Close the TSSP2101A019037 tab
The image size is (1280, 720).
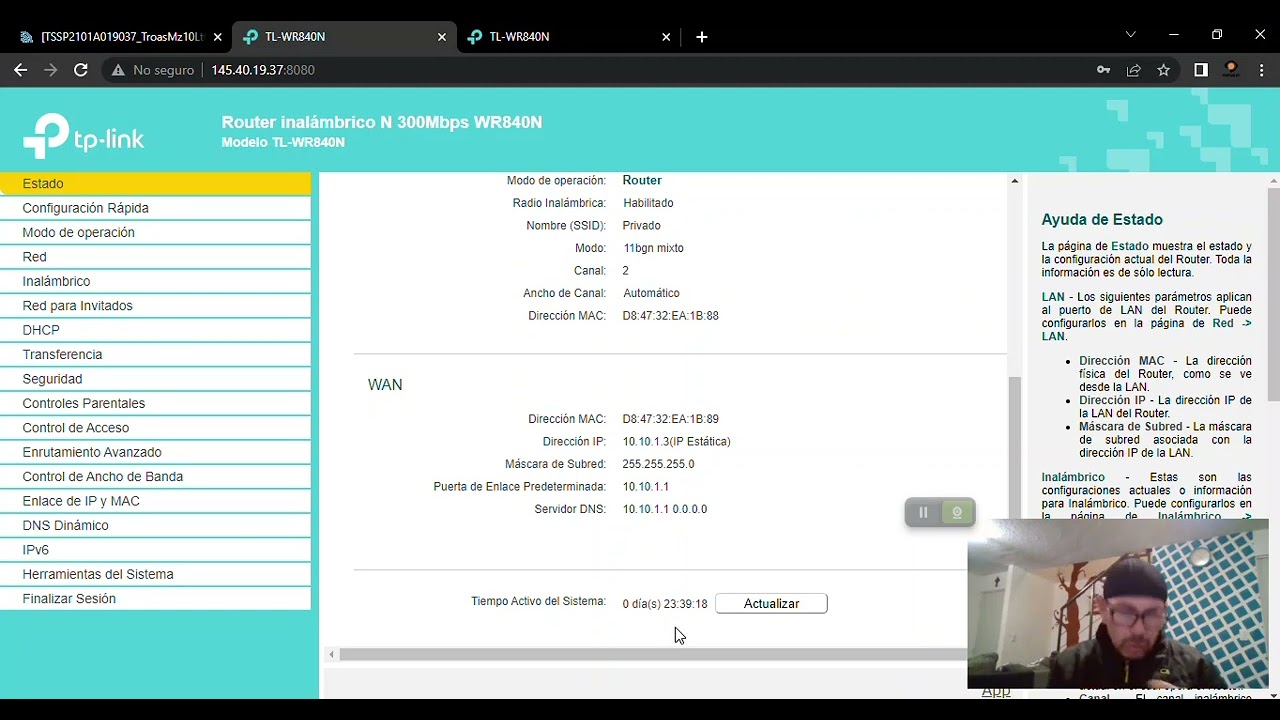click(x=218, y=37)
